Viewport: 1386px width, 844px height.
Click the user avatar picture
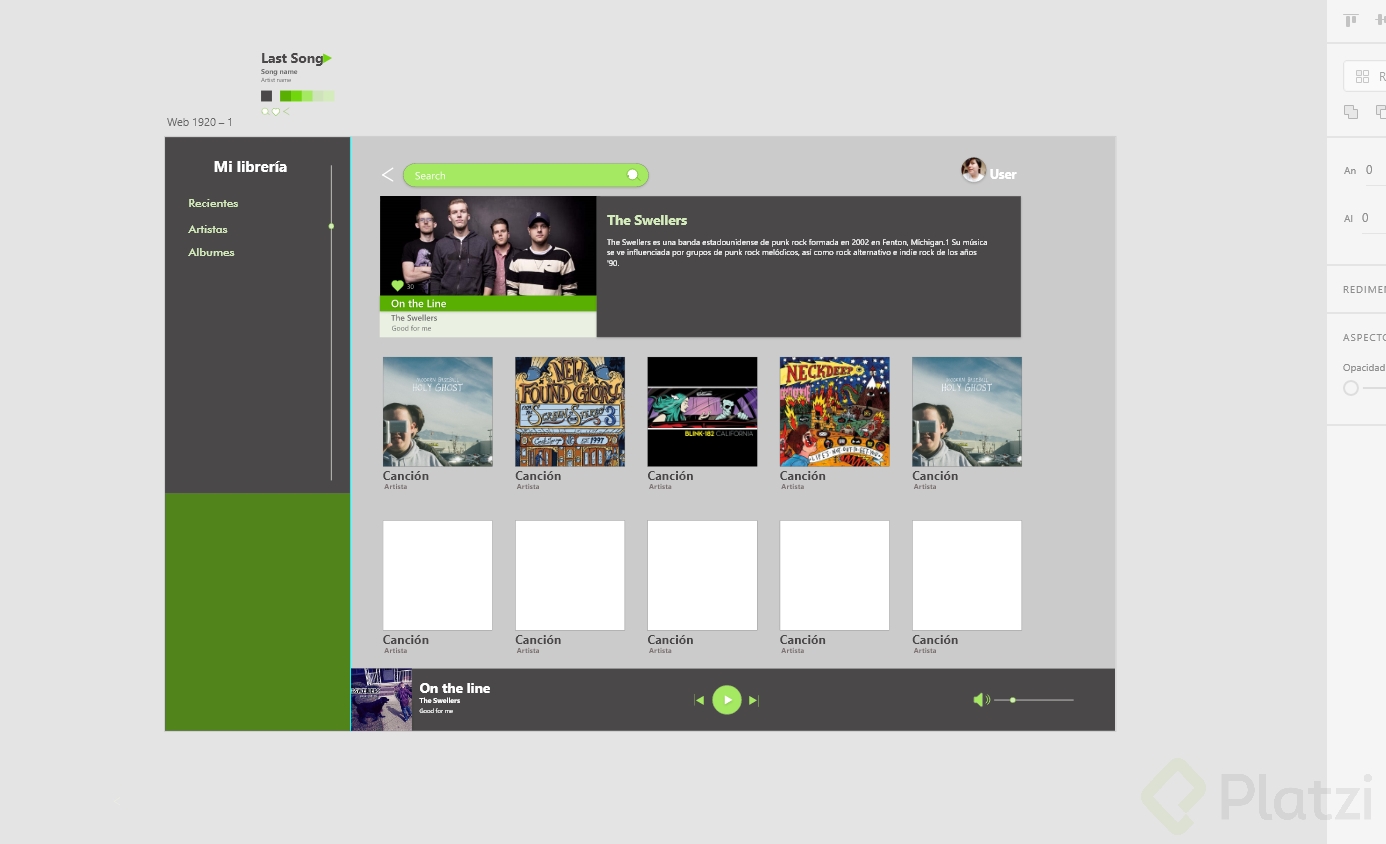(x=973, y=170)
